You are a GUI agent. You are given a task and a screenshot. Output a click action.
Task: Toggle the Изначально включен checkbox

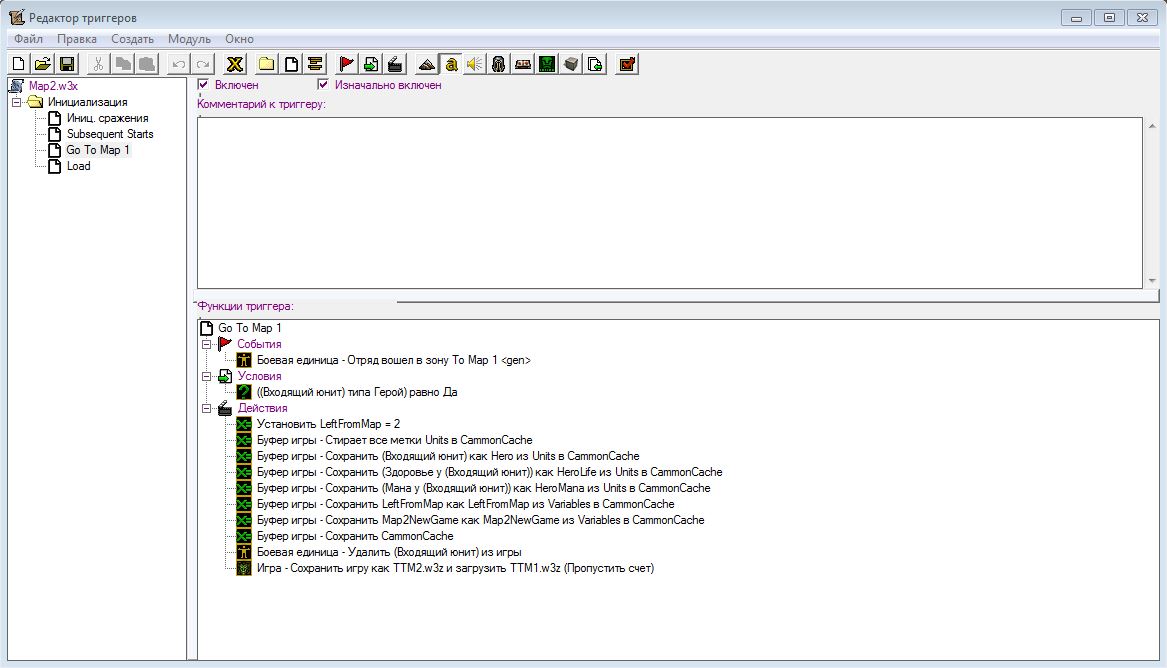pos(323,85)
